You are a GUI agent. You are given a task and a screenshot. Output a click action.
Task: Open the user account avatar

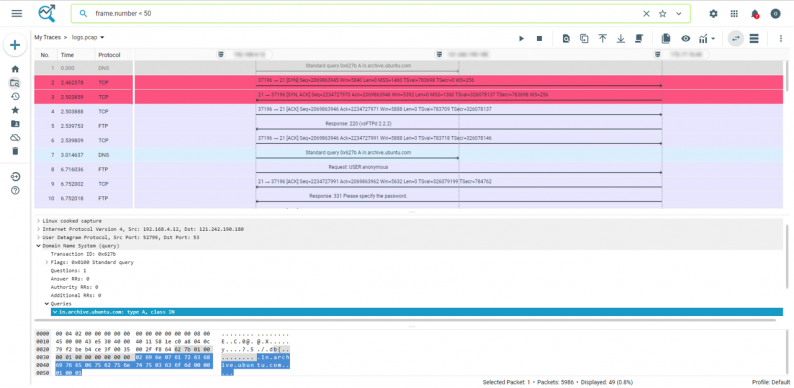point(775,14)
